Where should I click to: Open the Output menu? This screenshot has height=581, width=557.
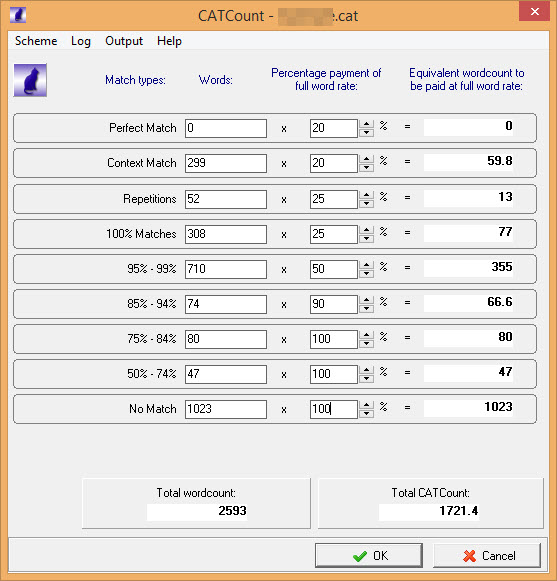click(124, 41)
